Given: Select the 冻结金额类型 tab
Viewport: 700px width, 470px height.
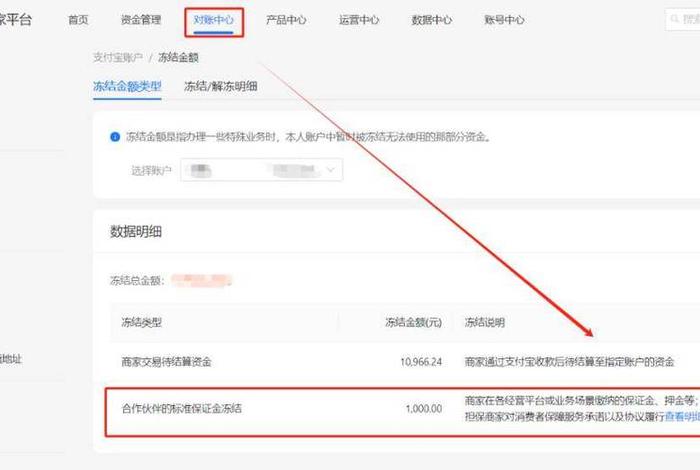Looking at the screenshot, I should coord(127,86).
